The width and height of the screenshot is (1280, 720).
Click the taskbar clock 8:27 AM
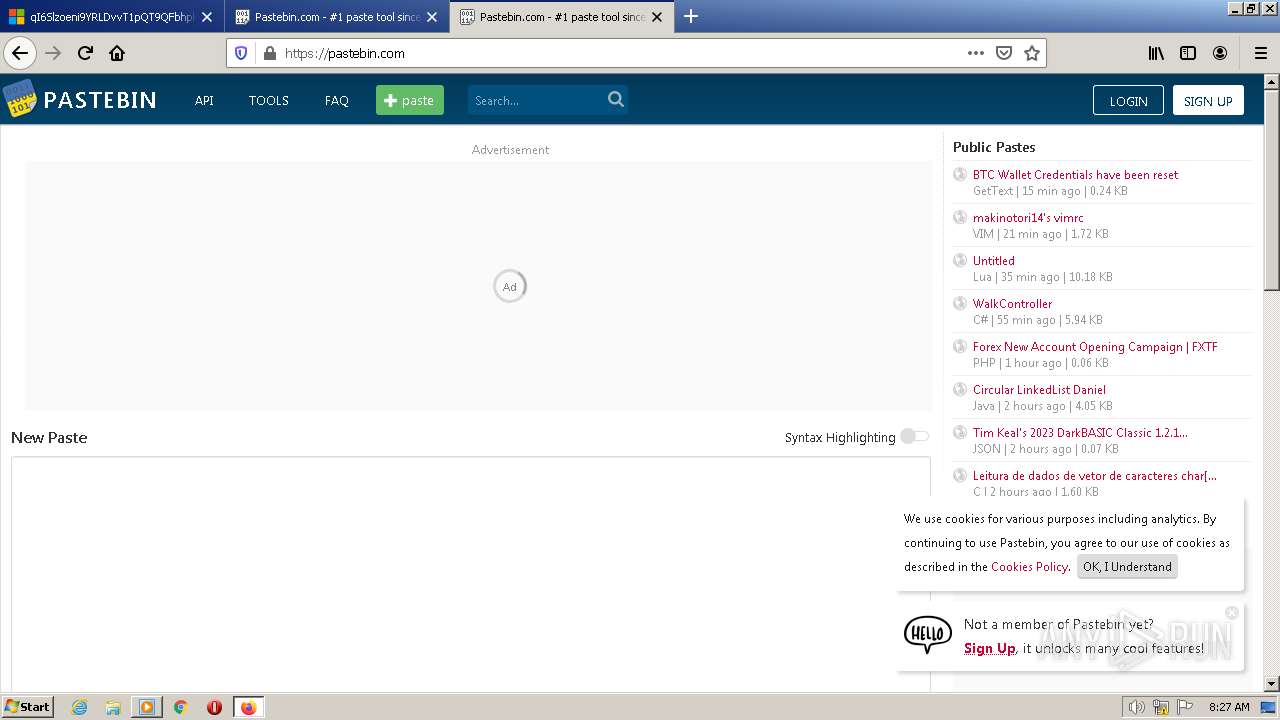pyautogui.click(x=1229, y=707)
